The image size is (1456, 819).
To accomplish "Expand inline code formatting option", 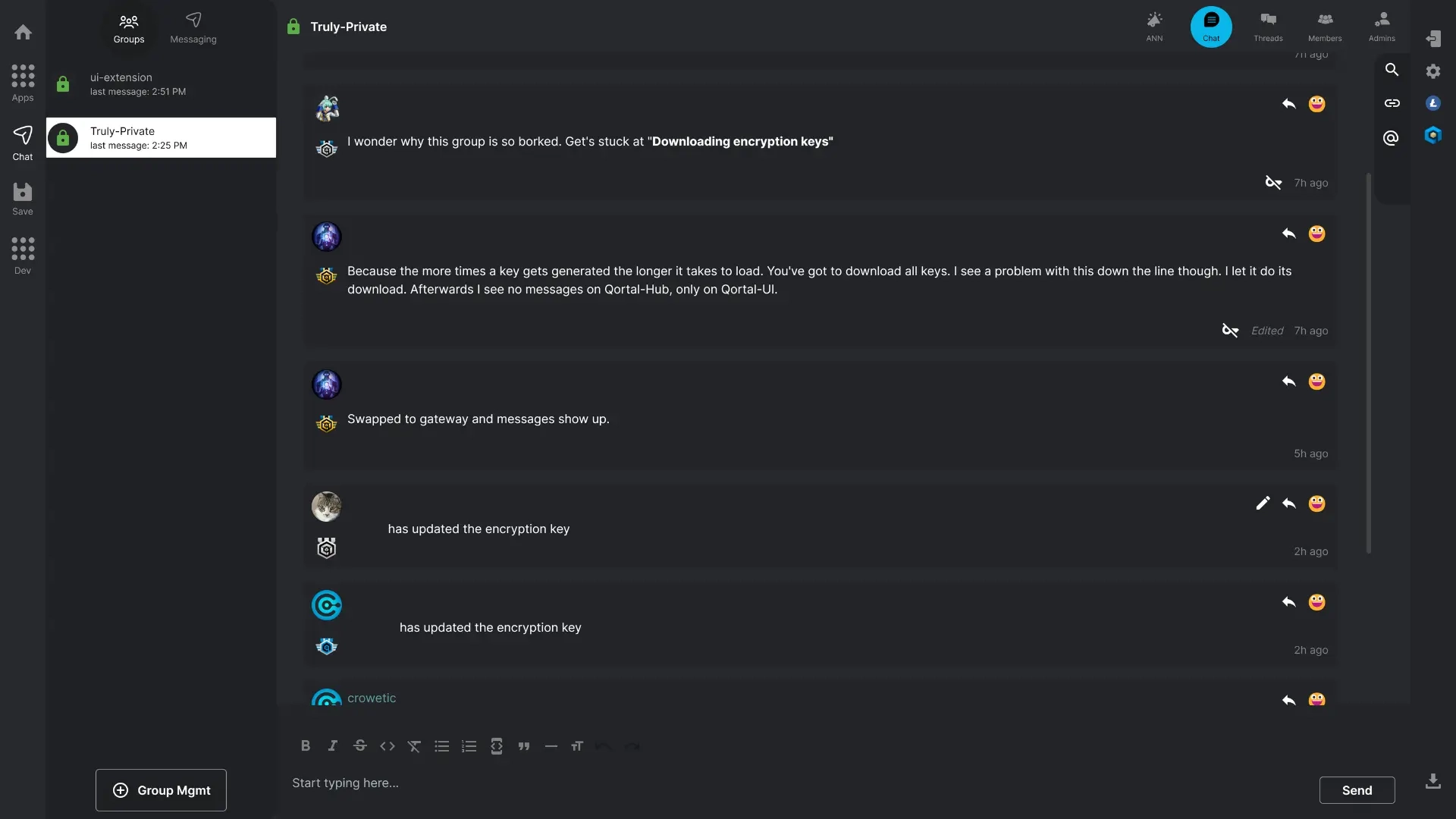I will [x=388, y=745].
